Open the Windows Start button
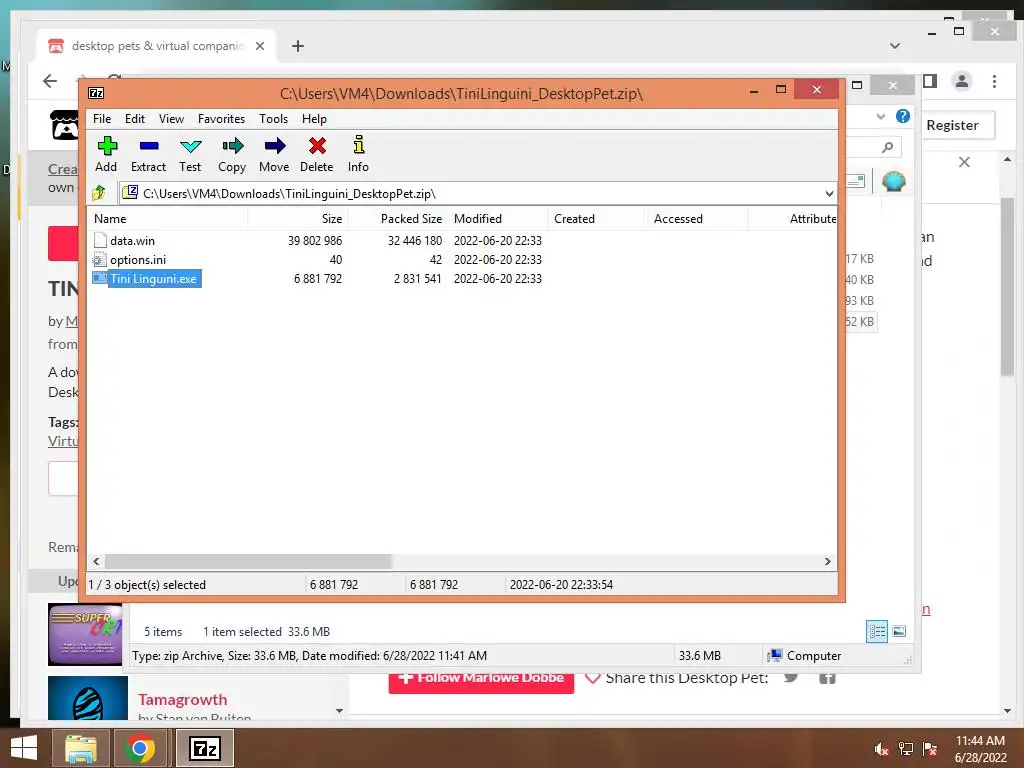The height and width of the screenshot is (768, 1024). pyautogui.click(x=24, y=748)
